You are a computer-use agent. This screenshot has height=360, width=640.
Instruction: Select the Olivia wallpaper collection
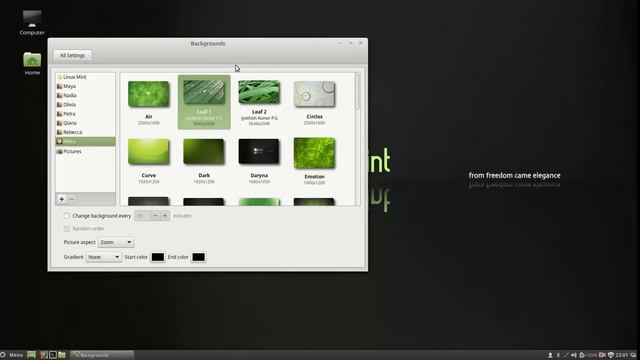pos(85,104)
